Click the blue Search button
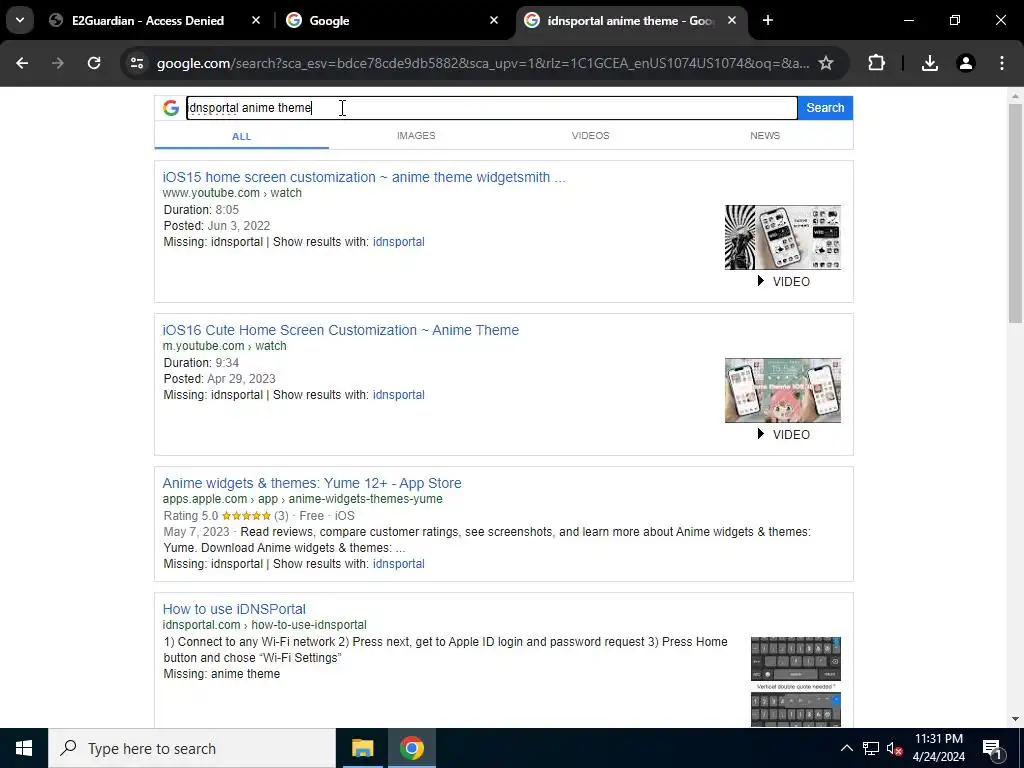Viewport: 1024px width, 768px height. [x=825, y=108]
